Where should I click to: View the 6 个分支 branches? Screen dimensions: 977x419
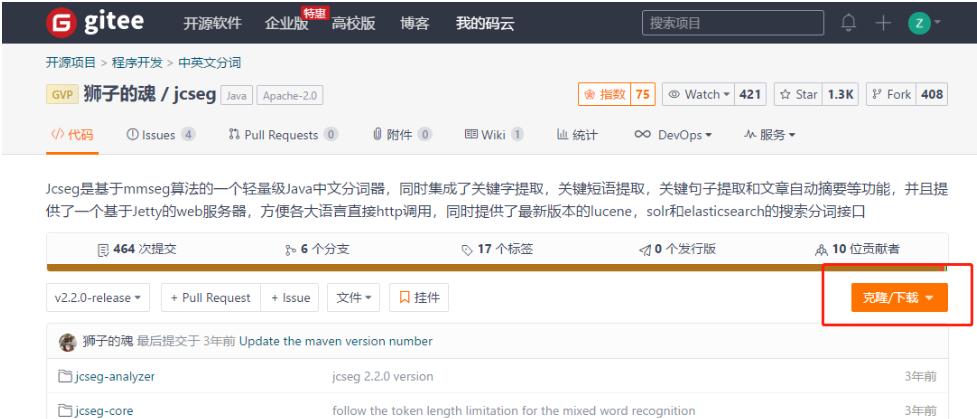317,249
